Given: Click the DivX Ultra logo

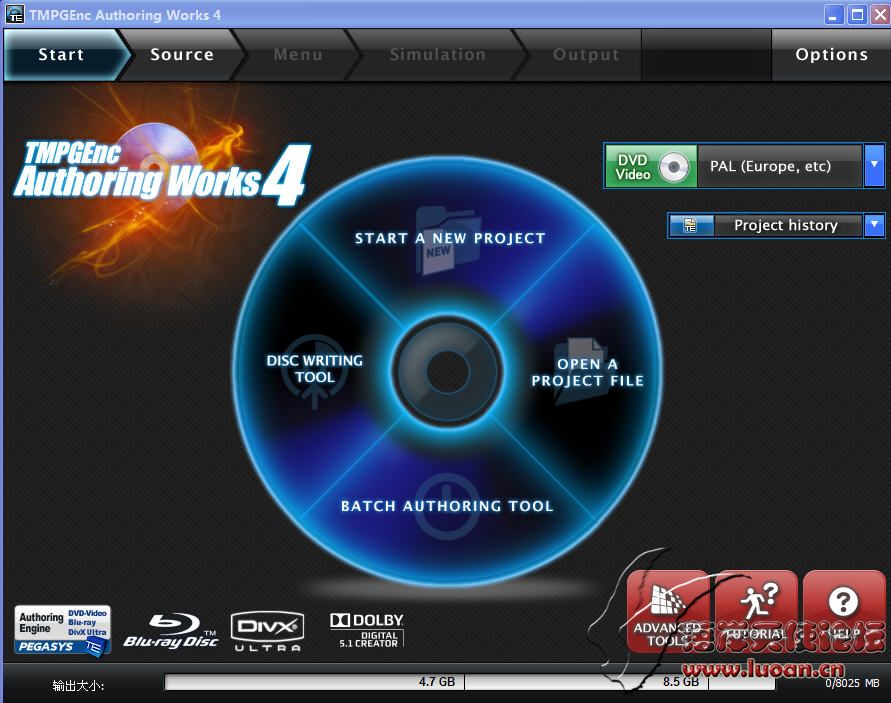Looking at the screenshot, I should pos(267,631).
